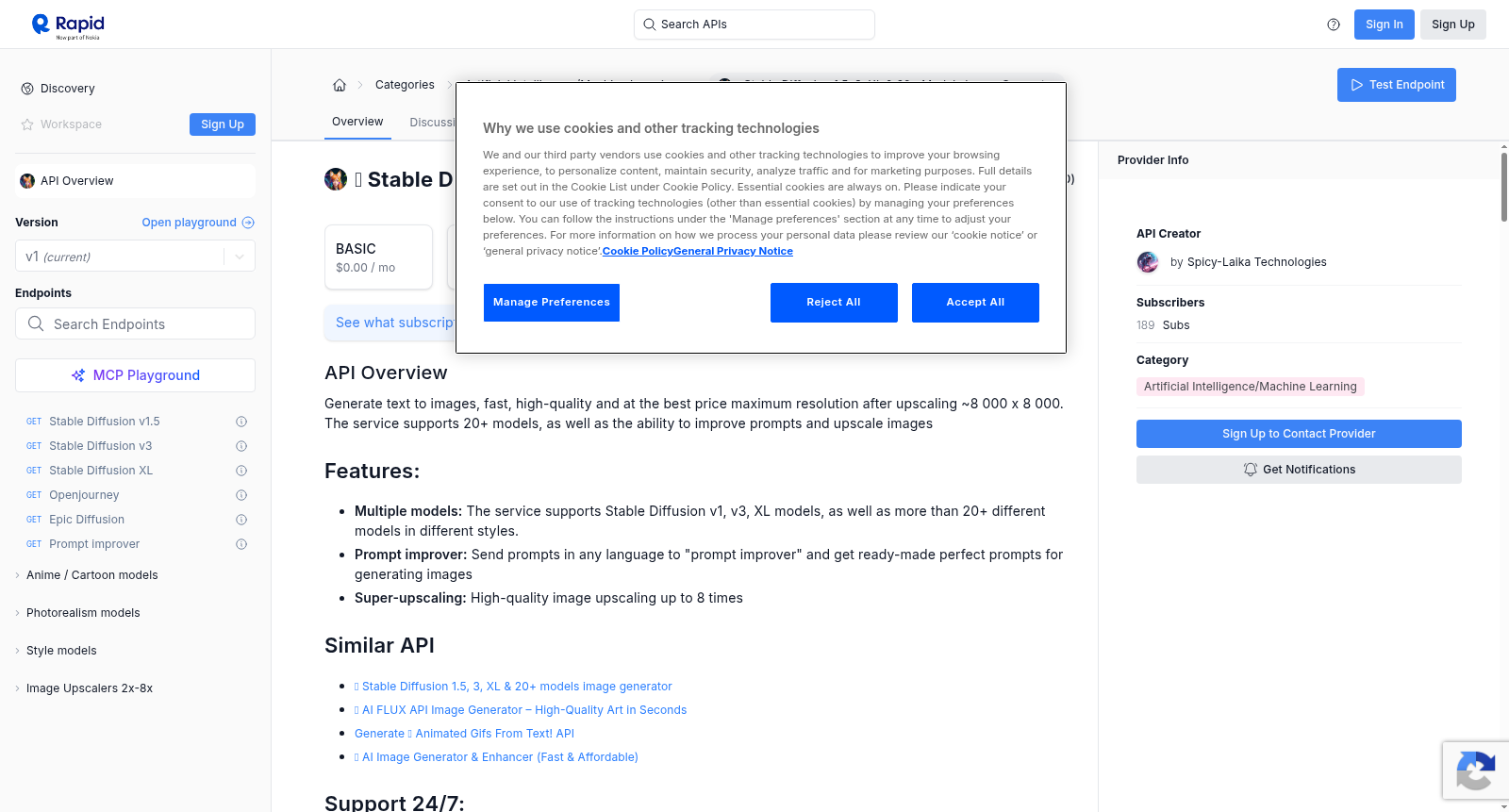Click the Spicy-Laika Technologies avatar
Screen dimensions: 1509x812
(x=1148, y=262)
